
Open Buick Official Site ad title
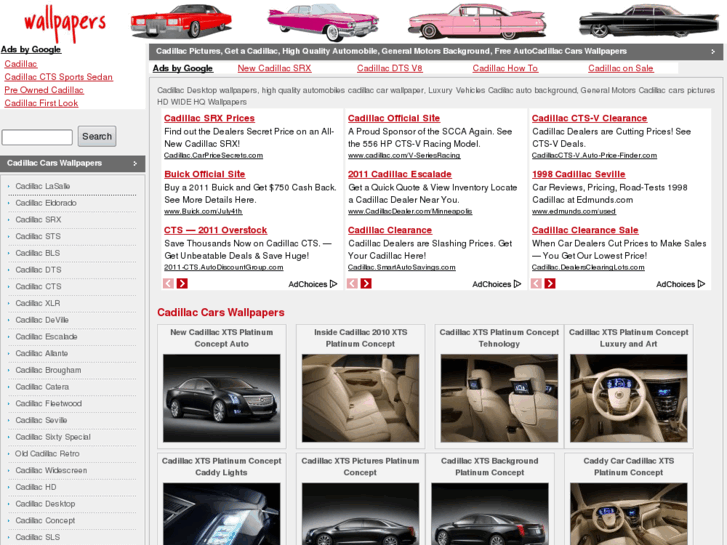point(204,174)
